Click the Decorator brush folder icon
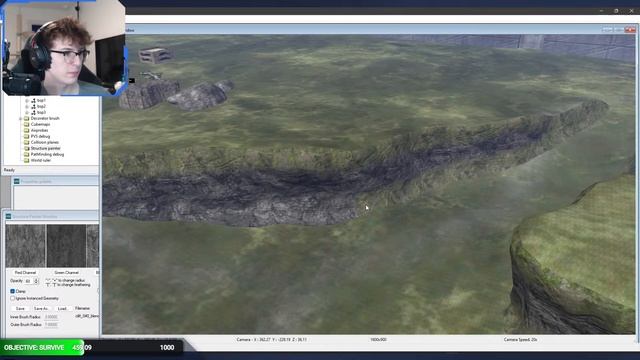The image size is (640, 360). click(27, 118)
